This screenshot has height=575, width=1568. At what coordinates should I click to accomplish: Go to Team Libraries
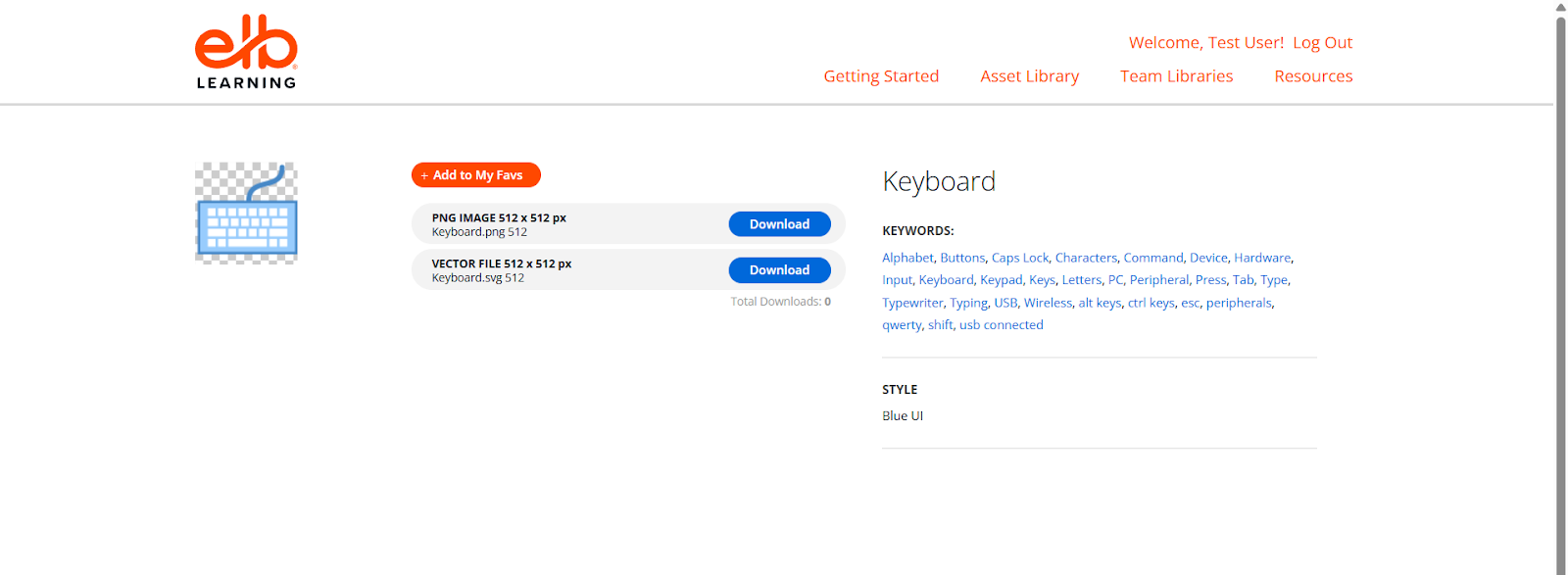tap(1176, 76)
